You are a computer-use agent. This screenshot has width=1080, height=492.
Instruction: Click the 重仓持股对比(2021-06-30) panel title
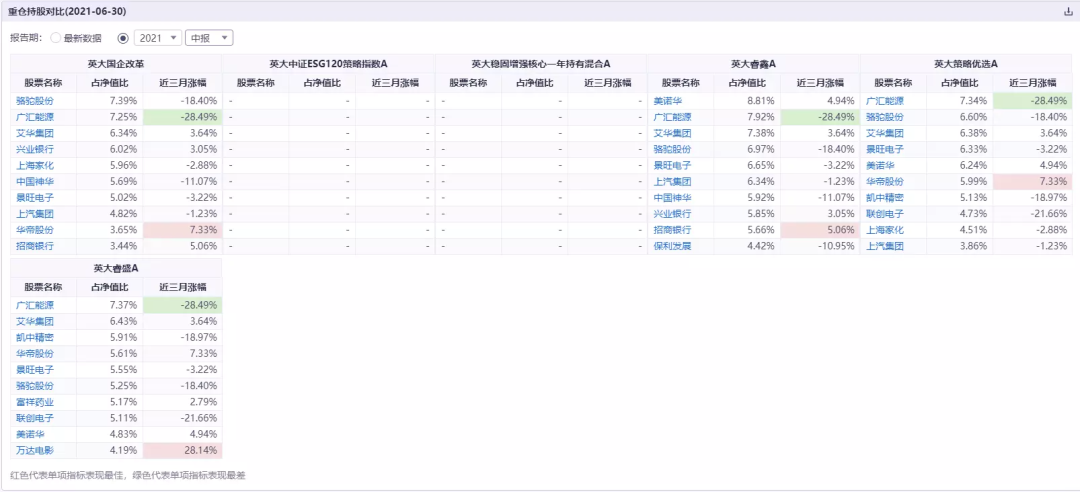(x=67, y=12)
